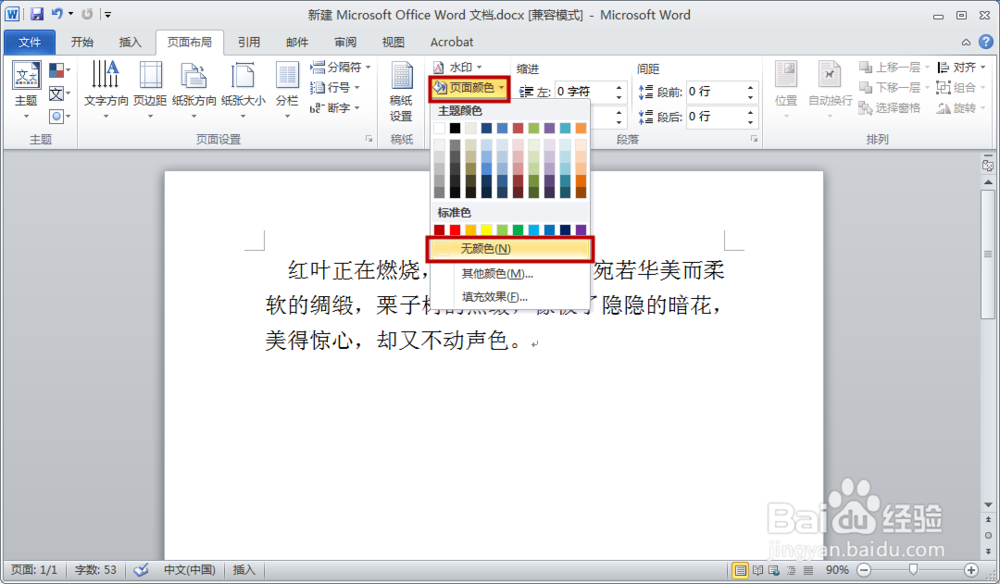Switch to the Review (审阅) tab

tap(345, 42)
